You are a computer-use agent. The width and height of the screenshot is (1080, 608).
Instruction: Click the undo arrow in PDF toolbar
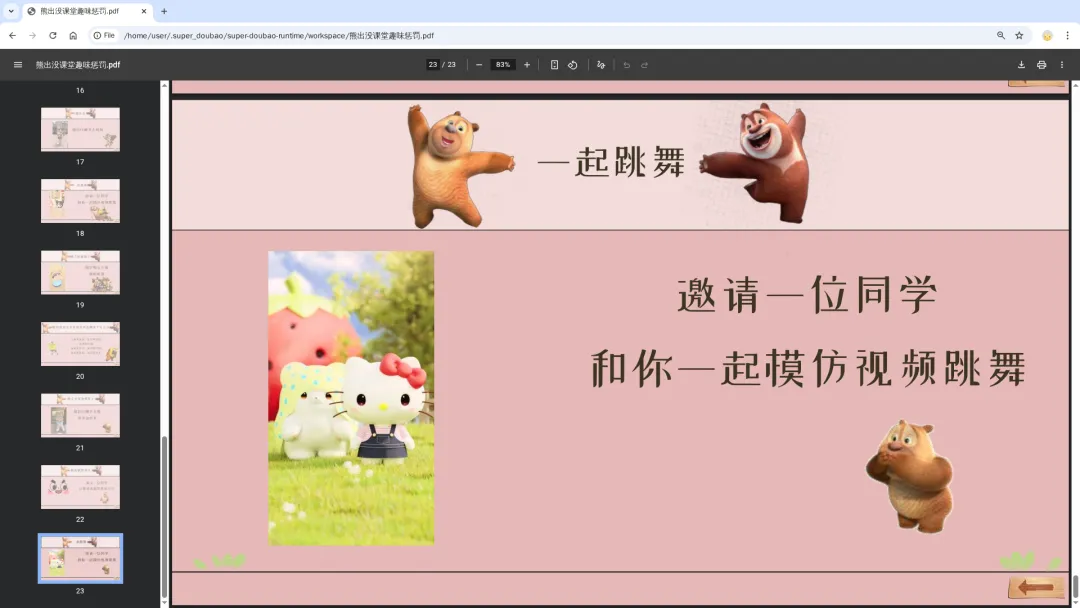[x=626, y=65]
